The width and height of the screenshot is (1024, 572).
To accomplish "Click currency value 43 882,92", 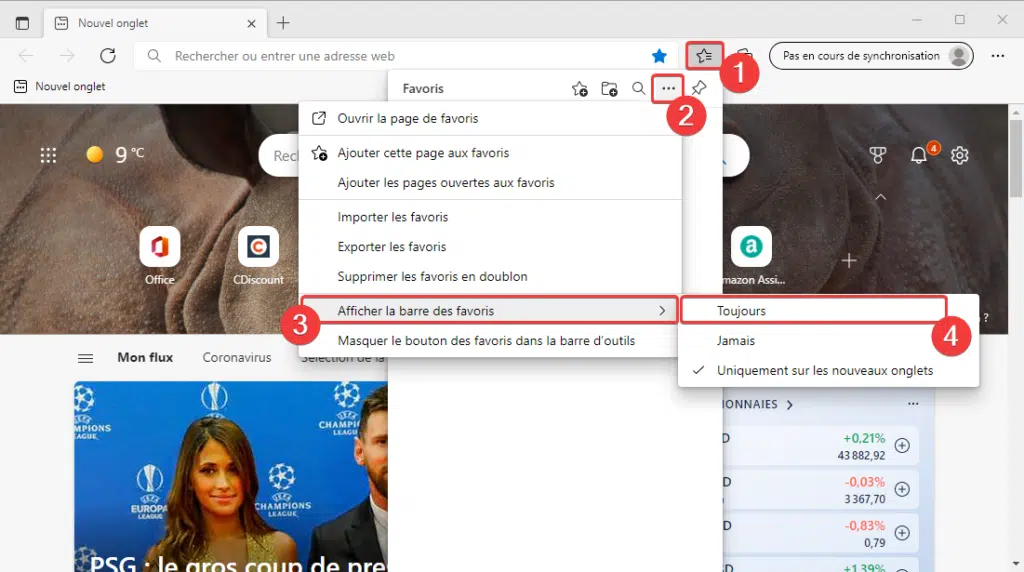I will tap(861, 456).
